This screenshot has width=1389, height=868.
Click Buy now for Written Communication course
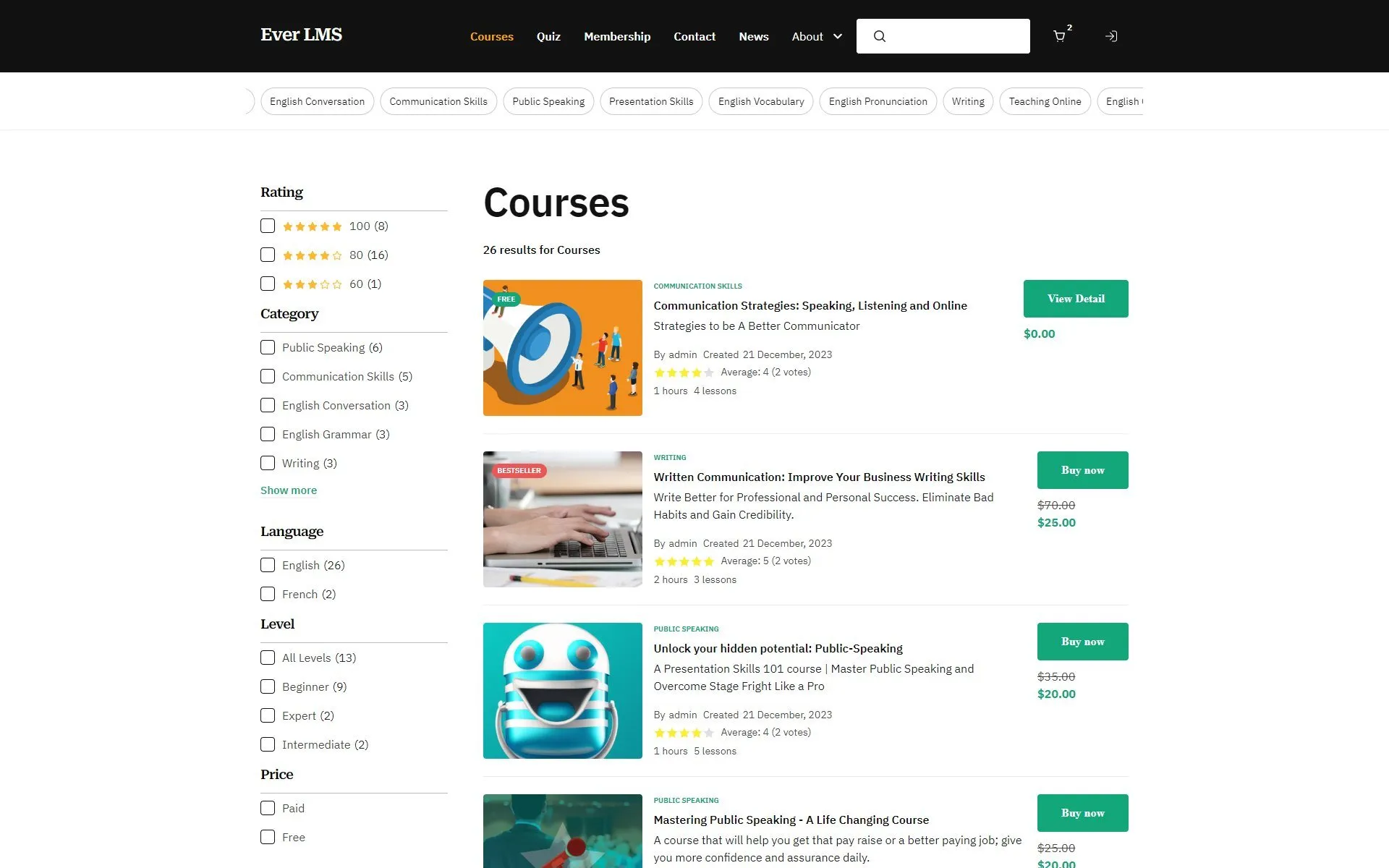click(1082, 470)
